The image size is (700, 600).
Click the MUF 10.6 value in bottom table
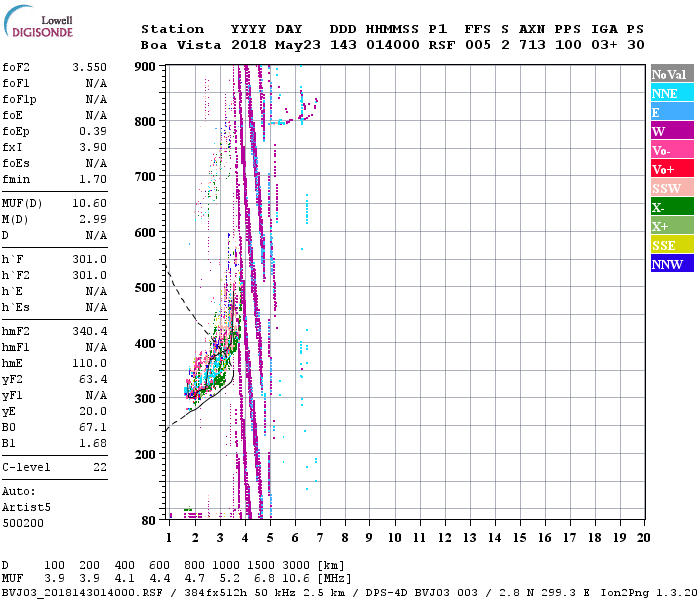coord(296,579)
